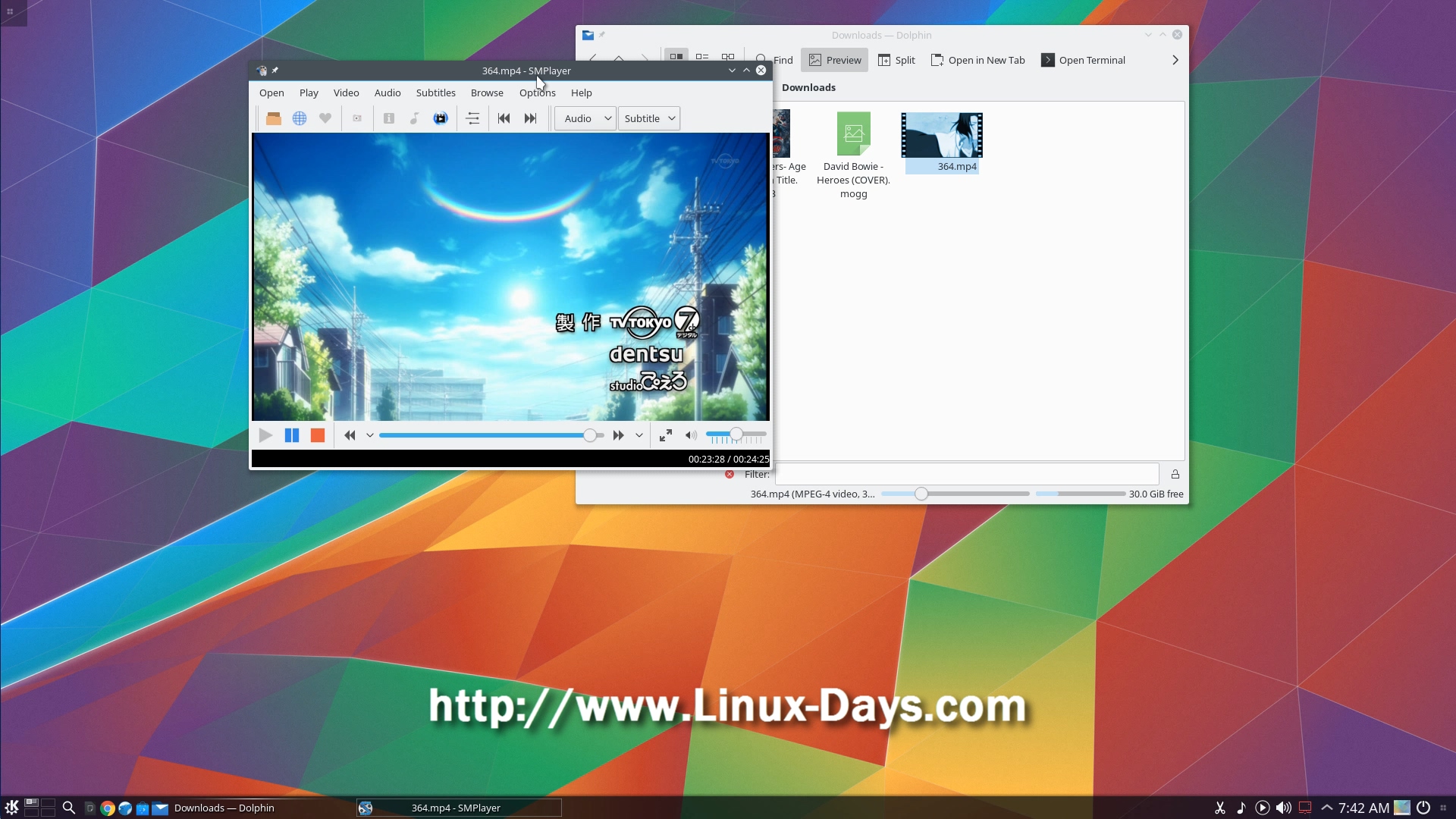Expand the rewind options dropdown arrow
The image size is (1456, 819).
(x=370, y=435)
